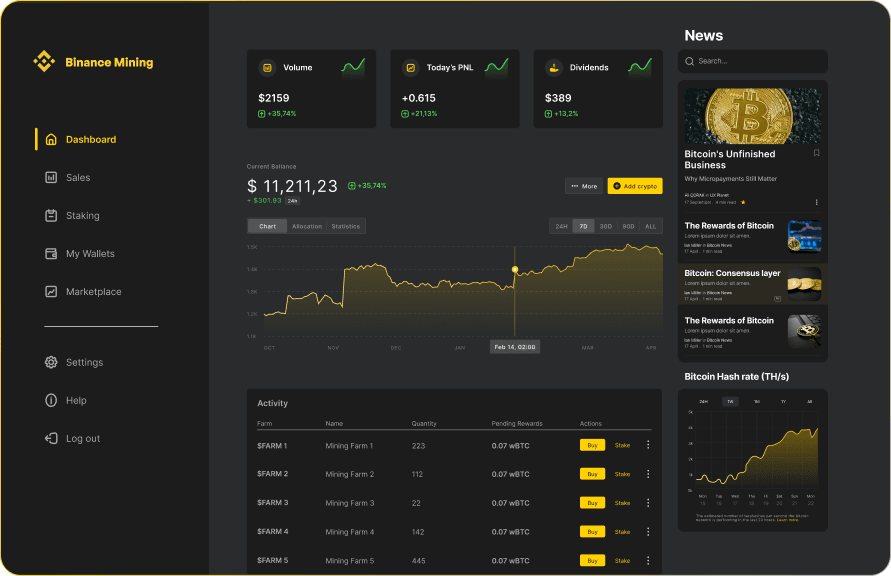Viewport: 891px width, 576px height.
Task: Click the Log out door icon
Action: tap(51, 439)
